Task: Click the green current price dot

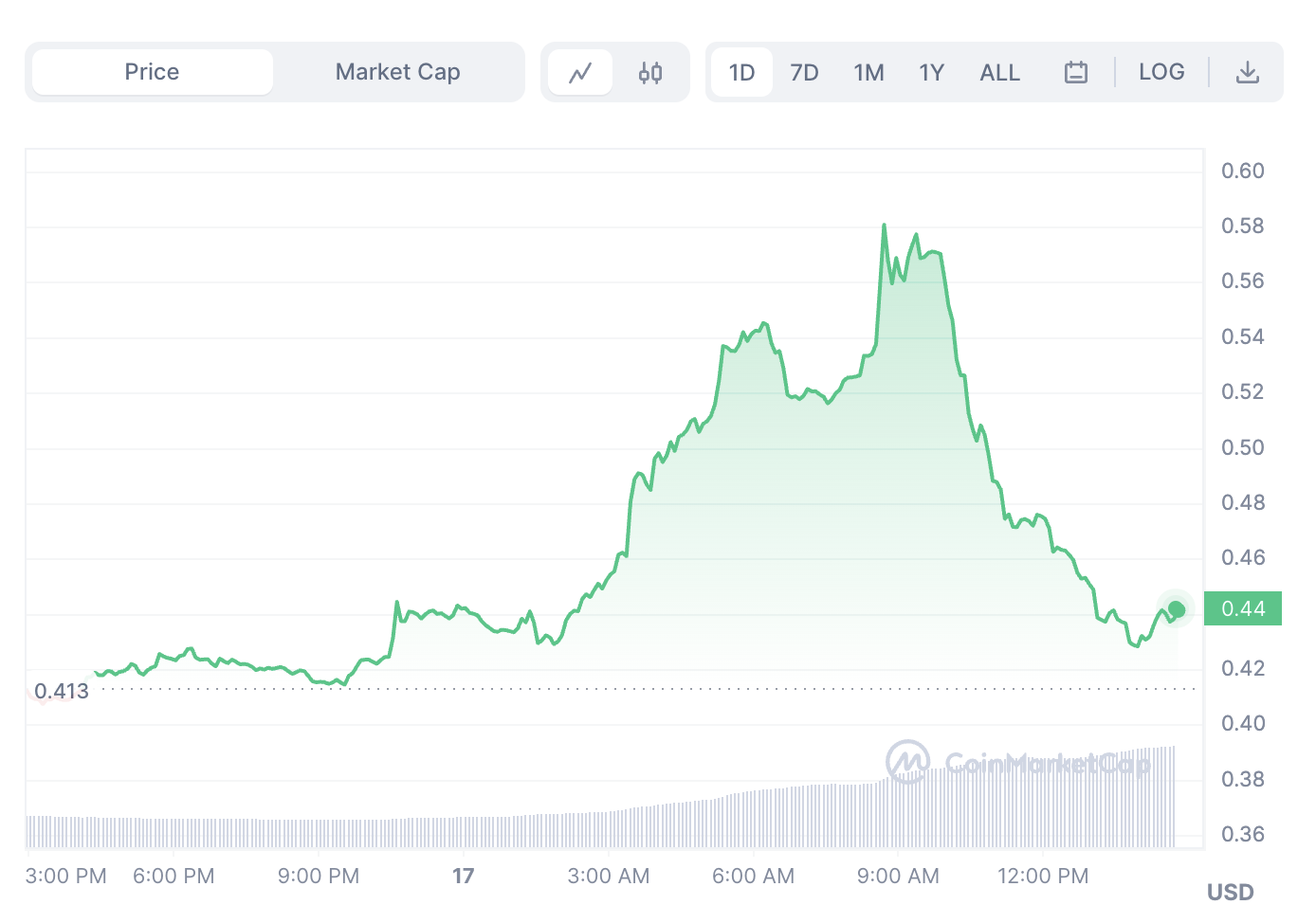Action: click(x=1177, y=609)
